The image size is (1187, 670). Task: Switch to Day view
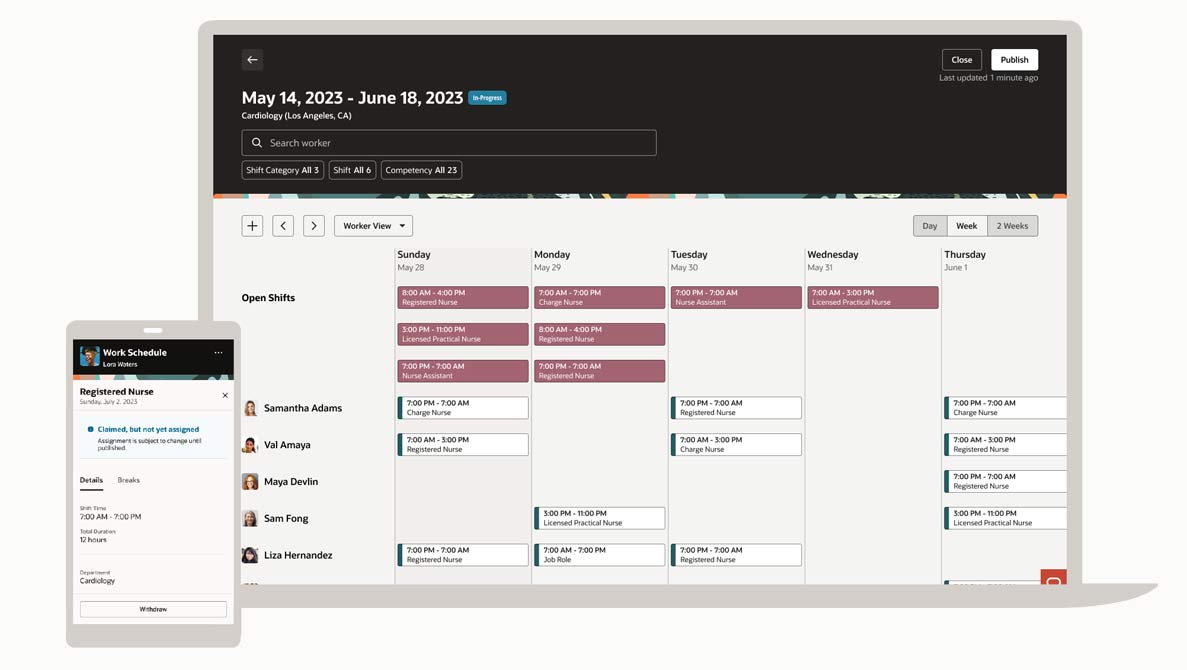(x=930, y=226)
